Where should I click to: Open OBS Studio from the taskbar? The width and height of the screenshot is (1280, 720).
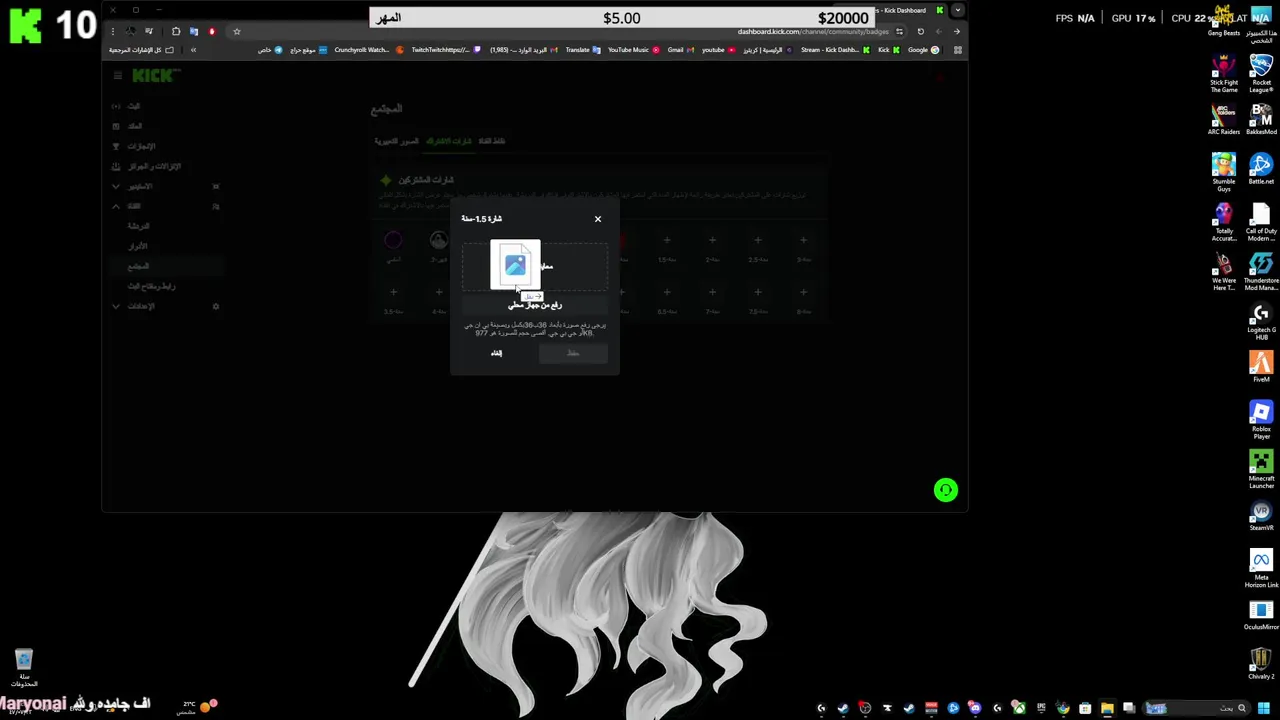pos(865,708)
